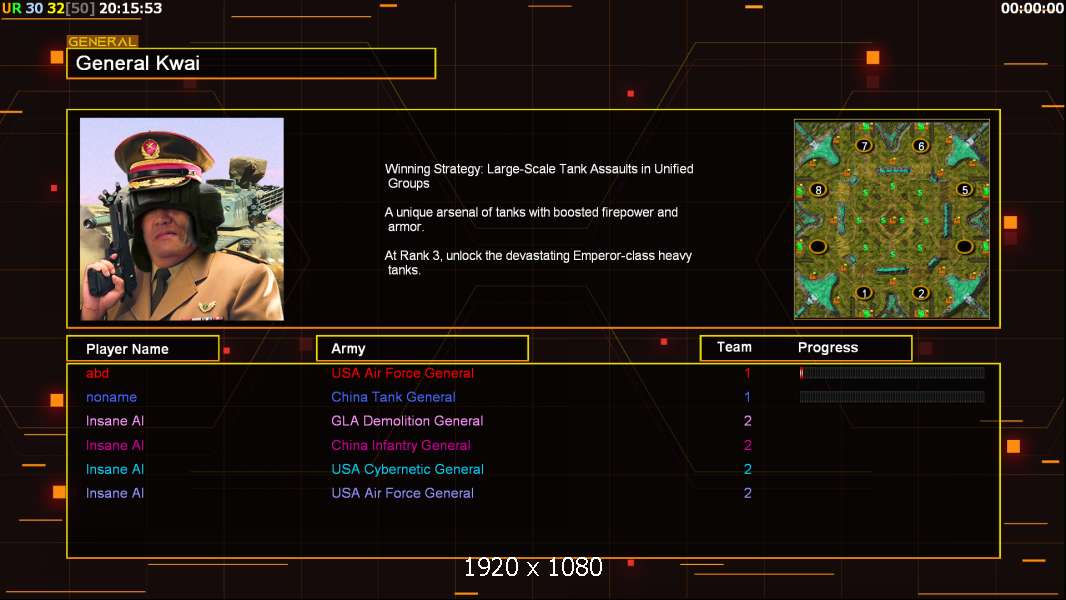The height and width of the screenshot is (600, 1066).
Task: Click team number 2 in the last player row
Action: [x=747, y=493]
